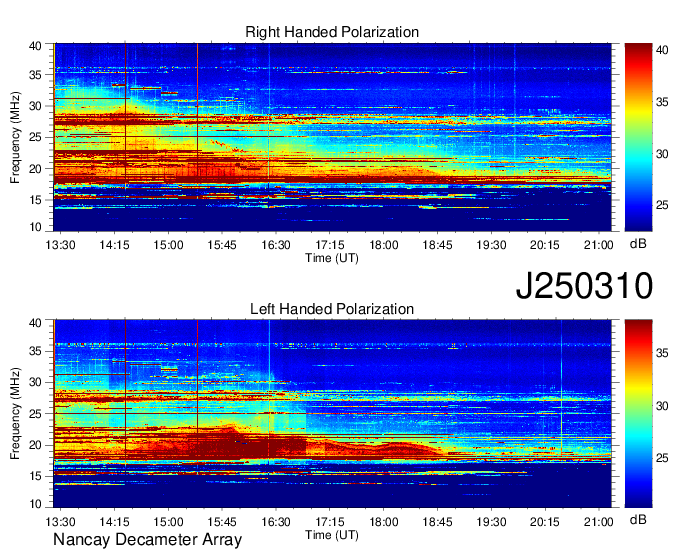The height and width of the screenshot is (552, 680).
Task: Click the 40 MHz frequency tick of right-handed plot
Action: click(35, 46)
